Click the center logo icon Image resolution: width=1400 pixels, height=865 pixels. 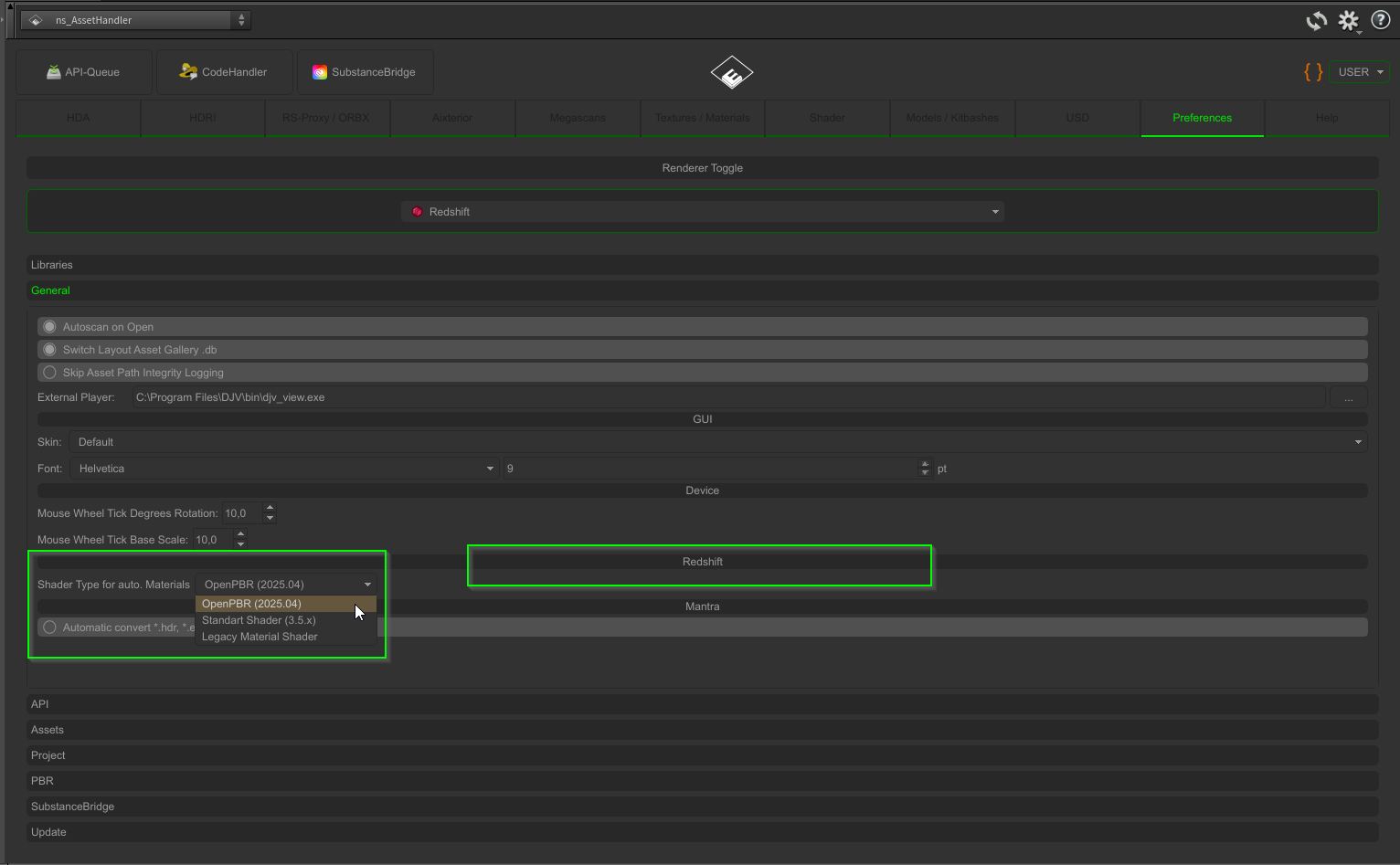[x=732, y=73]
